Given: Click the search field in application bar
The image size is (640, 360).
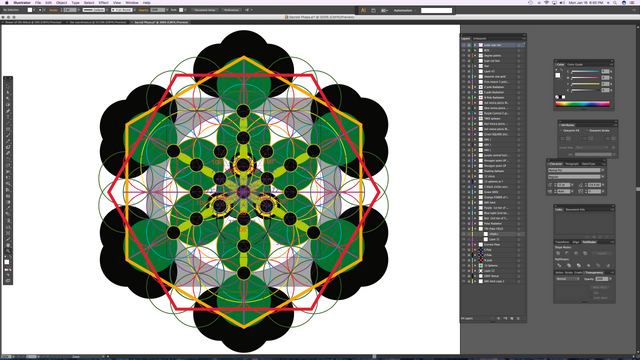Looking at the screenshot, I should (436, 10).
